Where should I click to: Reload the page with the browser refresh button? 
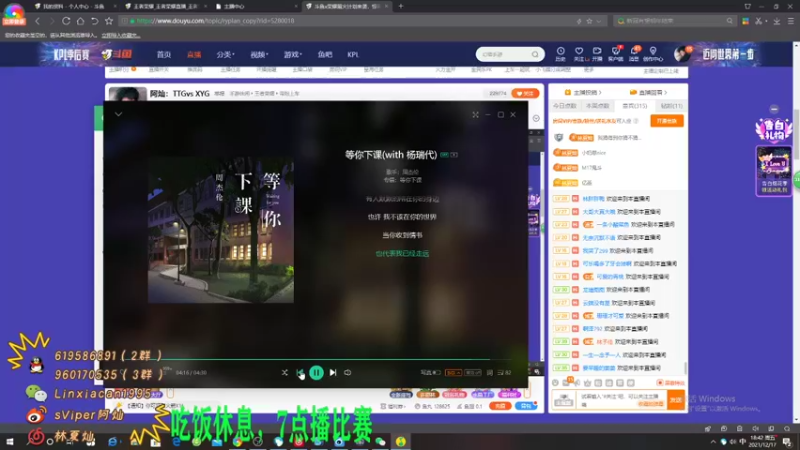66,21
